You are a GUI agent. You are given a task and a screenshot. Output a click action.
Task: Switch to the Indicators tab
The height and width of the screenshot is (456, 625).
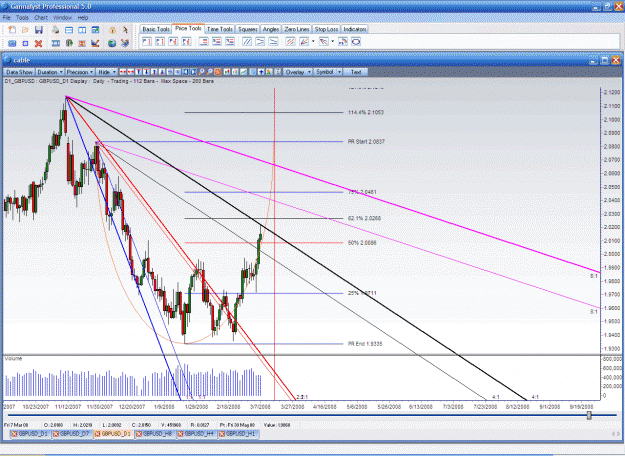(x=354, y=29)
